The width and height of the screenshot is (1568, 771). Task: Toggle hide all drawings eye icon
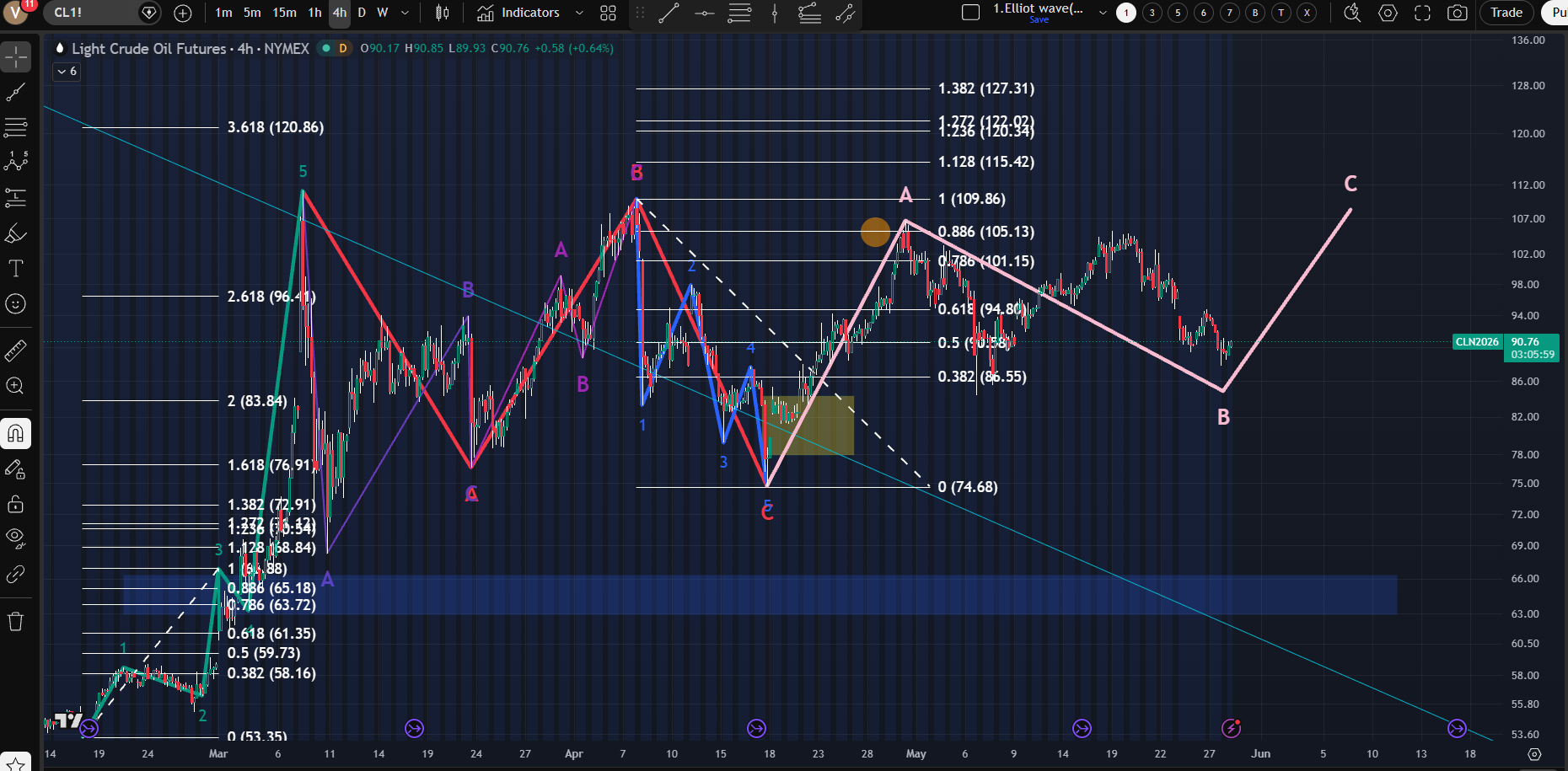click(16, 538)
